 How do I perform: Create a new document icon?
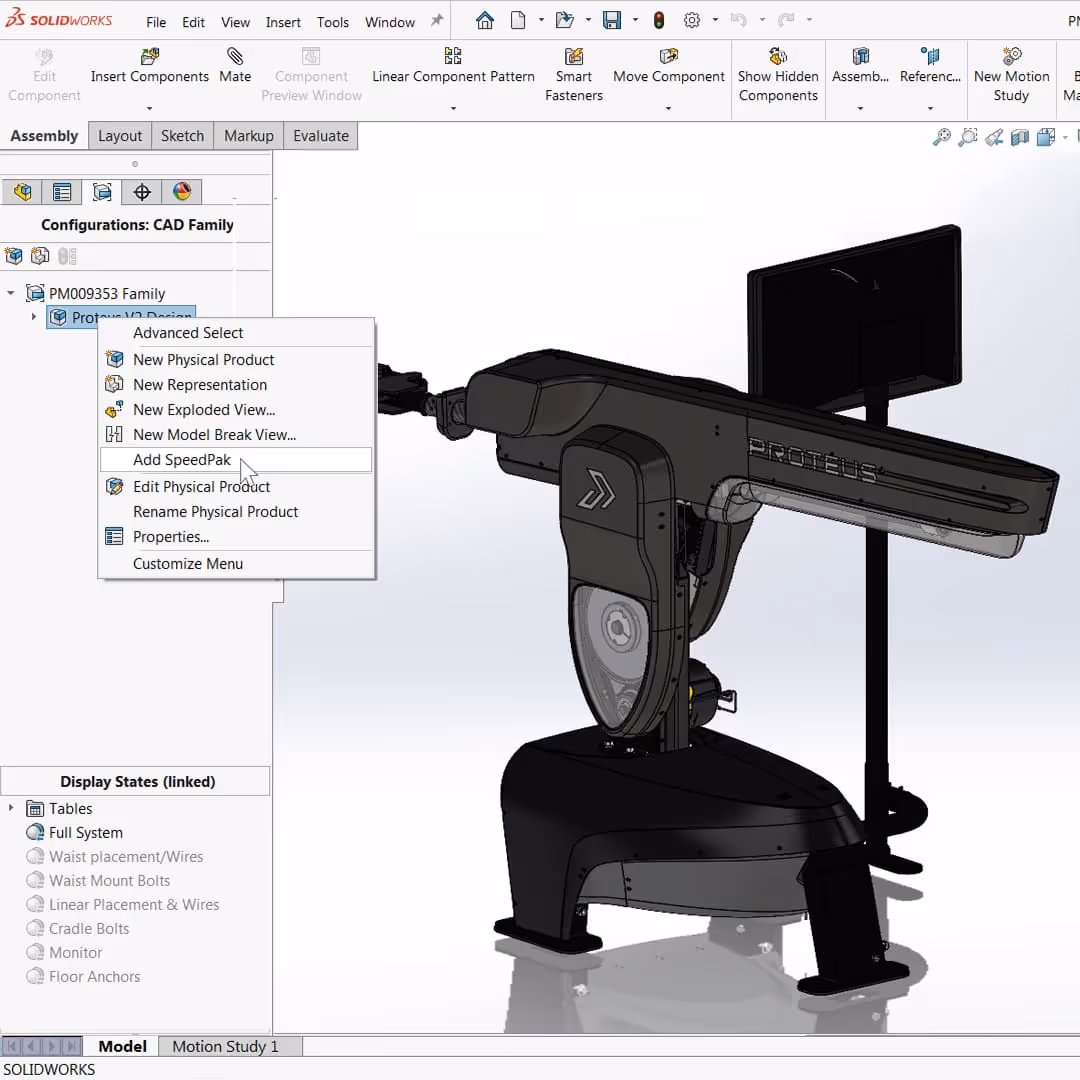(518, 21)
